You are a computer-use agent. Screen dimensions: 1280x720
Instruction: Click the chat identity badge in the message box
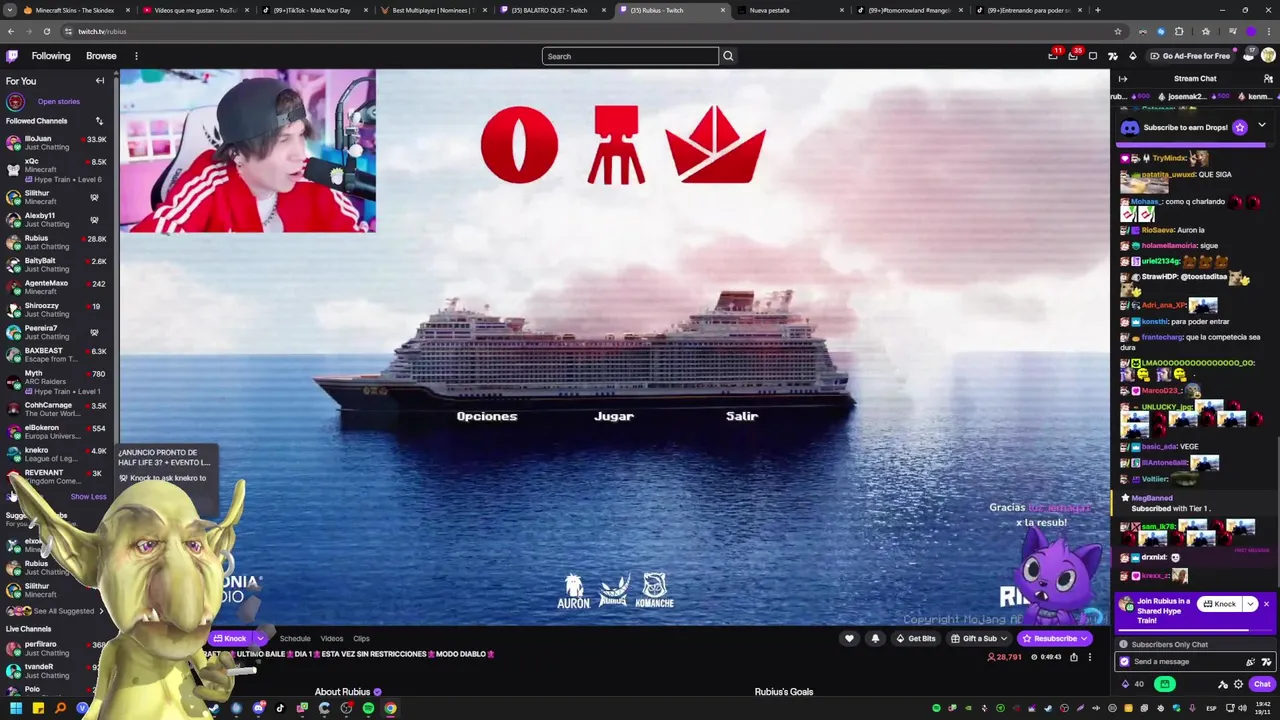1125,662
